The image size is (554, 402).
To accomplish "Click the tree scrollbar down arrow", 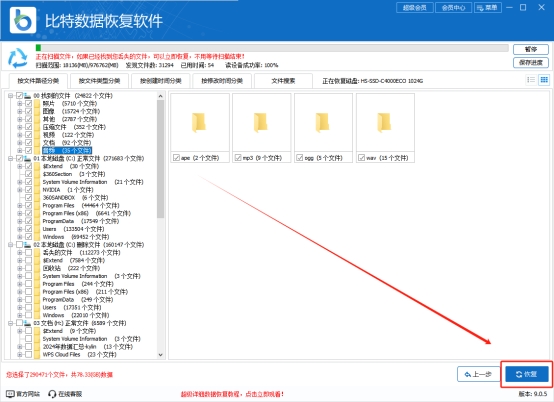I will [160, 355].
